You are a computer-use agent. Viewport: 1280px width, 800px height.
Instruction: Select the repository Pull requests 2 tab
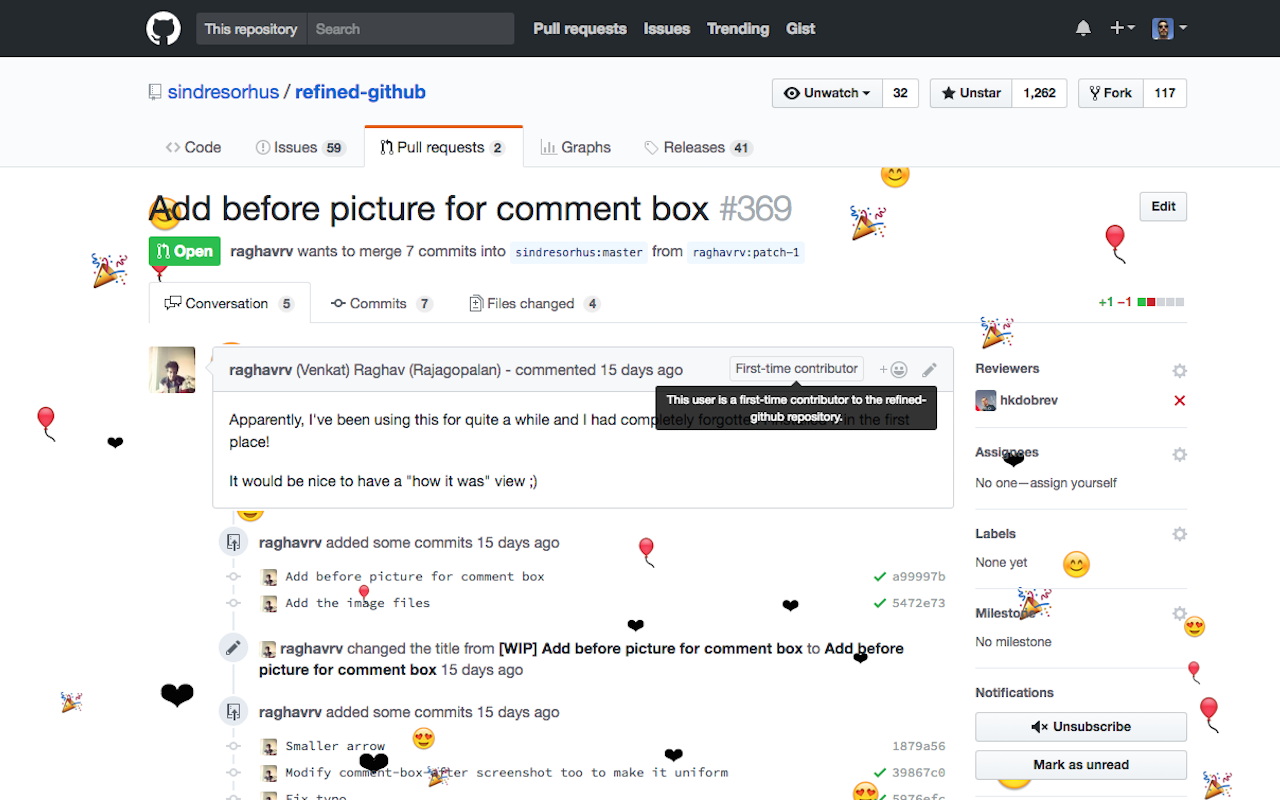pyautogui.click(x=443, y=147)
